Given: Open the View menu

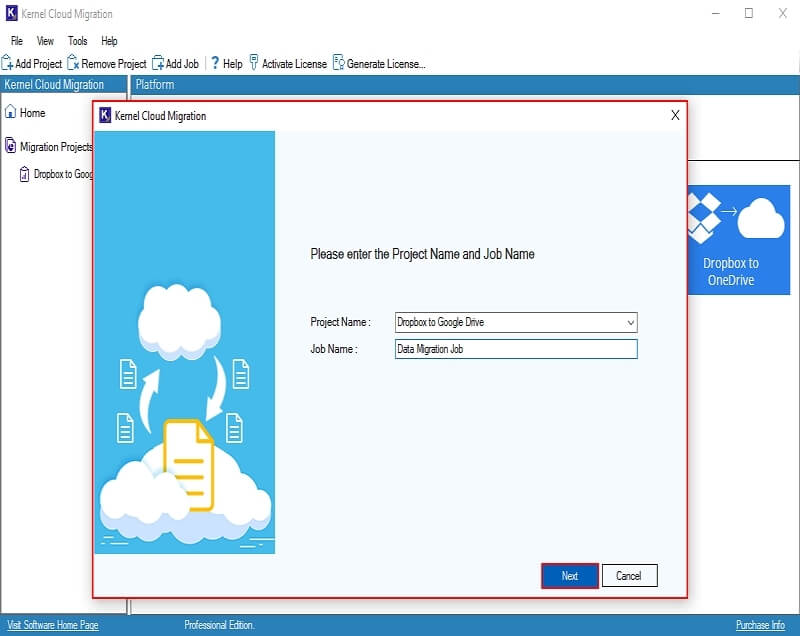Looking at the screenshot, I should [x=45, y=41].
